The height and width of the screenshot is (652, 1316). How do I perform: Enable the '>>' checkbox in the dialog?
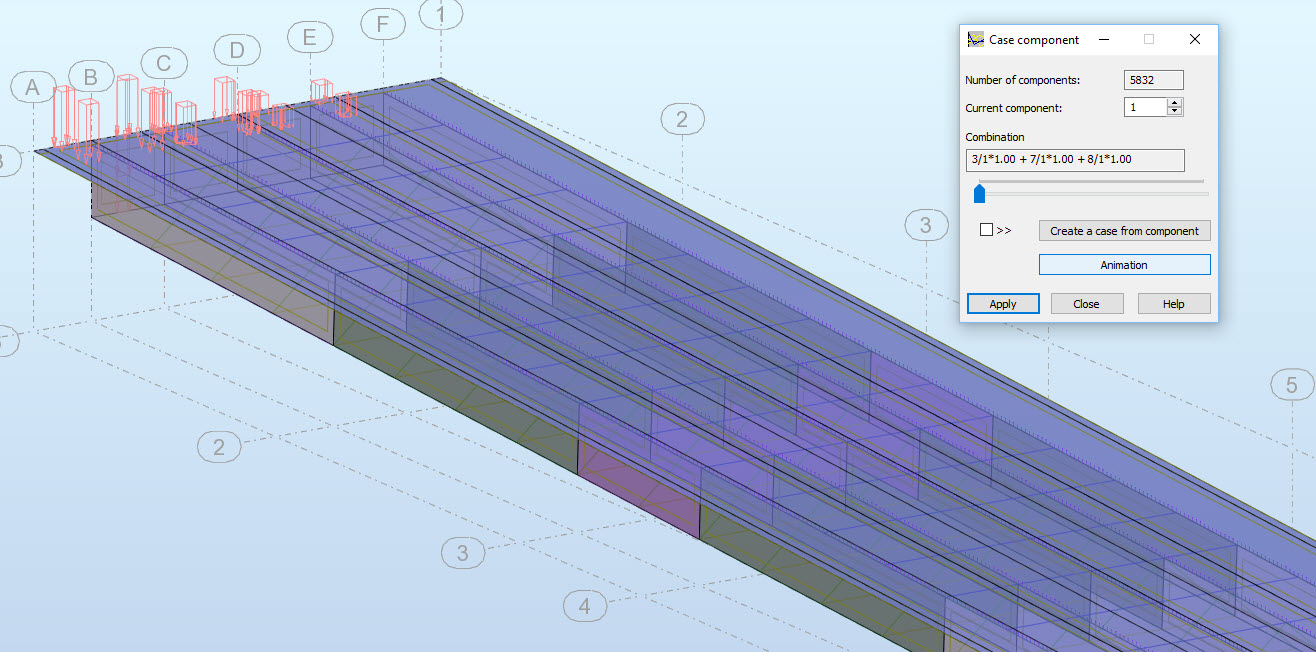pos(988,229)
